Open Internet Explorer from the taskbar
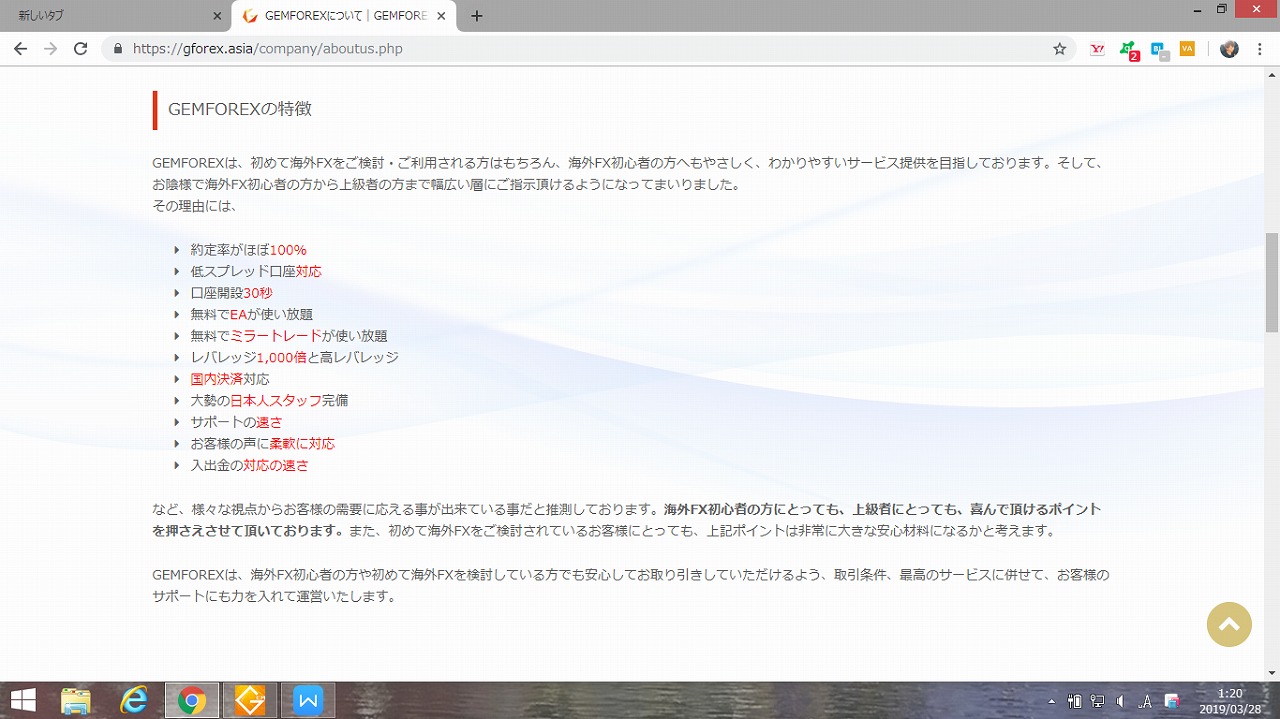This screenshot has width=1280, height=719. [x=133, y=701]
